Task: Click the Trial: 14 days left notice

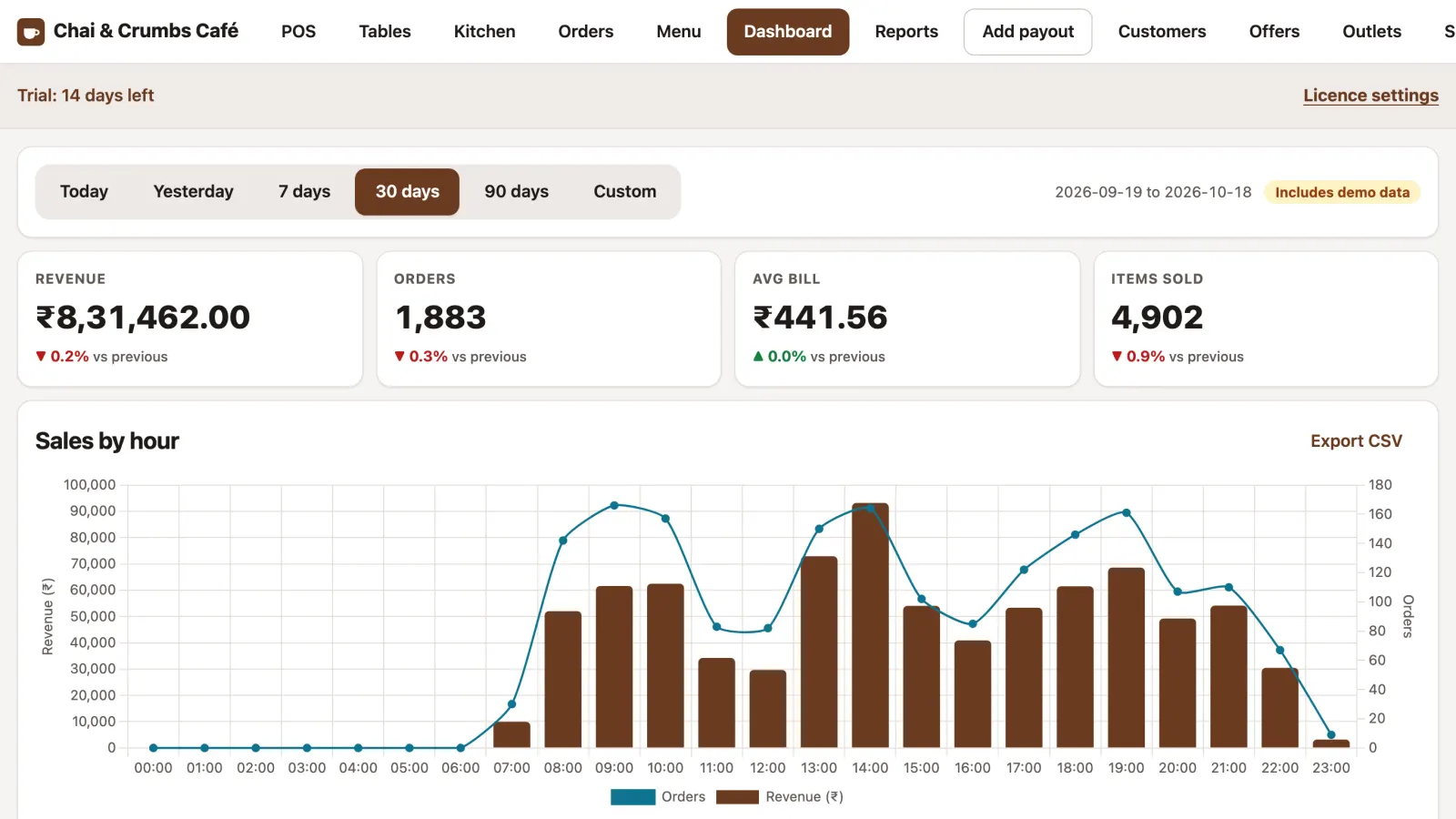Action: coord(86,96)
